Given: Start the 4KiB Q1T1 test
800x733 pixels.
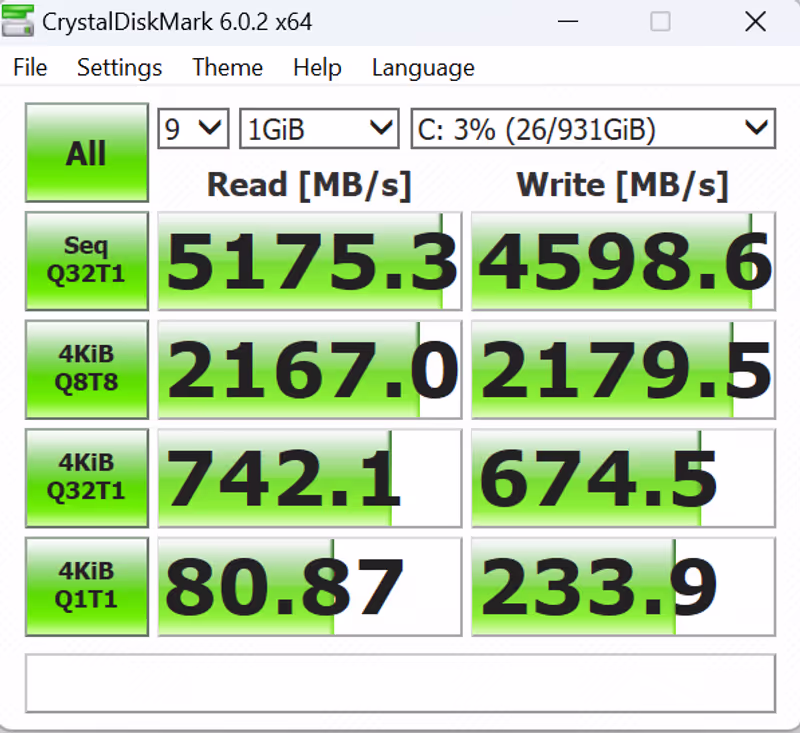Looking at the screenshot, I should [87, 586].
